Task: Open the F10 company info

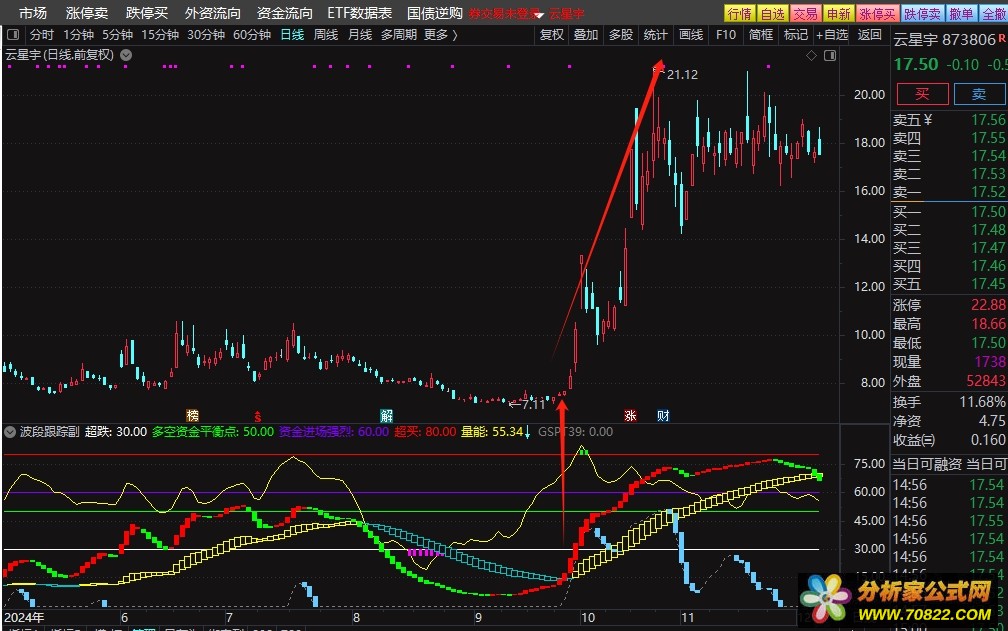Action: coord(726,35)
